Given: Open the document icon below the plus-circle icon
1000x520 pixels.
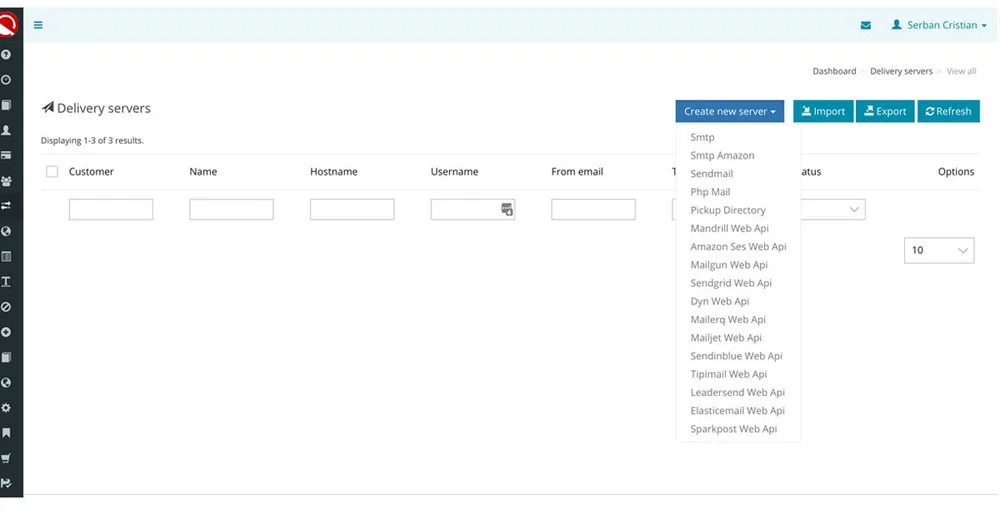Looking at the screenshot, I should click(6, 357).
